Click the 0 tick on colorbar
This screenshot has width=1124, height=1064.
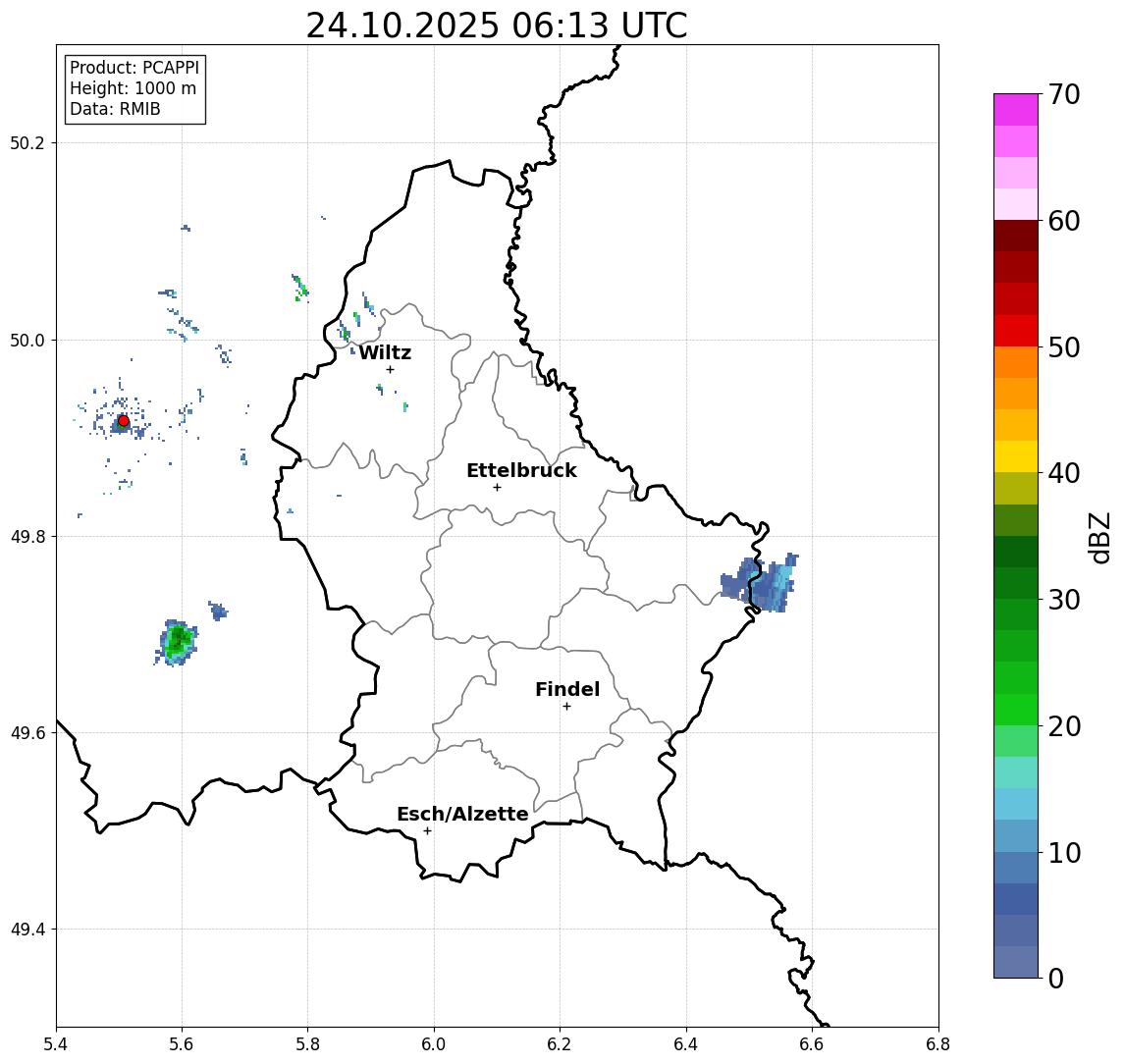click(x=1056, y=978)
